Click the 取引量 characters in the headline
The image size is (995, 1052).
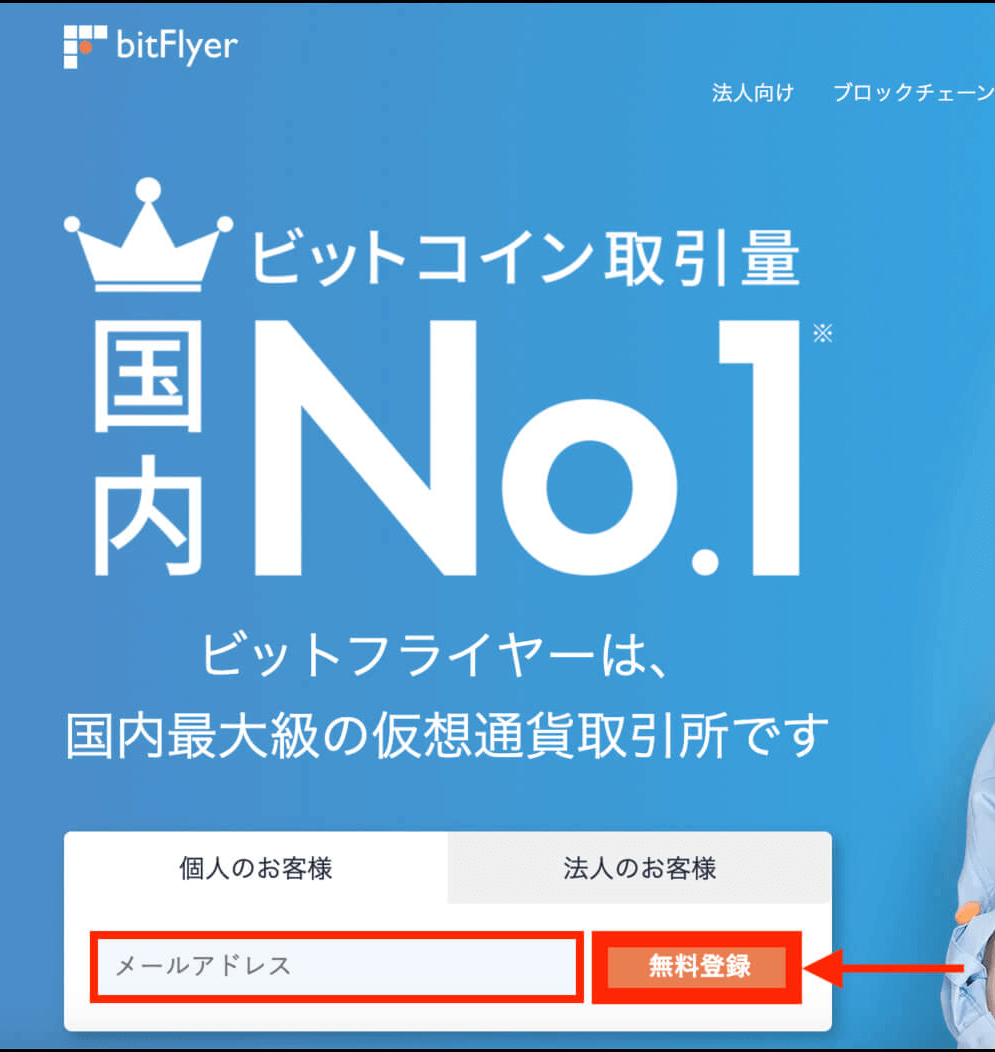[702, 258]
